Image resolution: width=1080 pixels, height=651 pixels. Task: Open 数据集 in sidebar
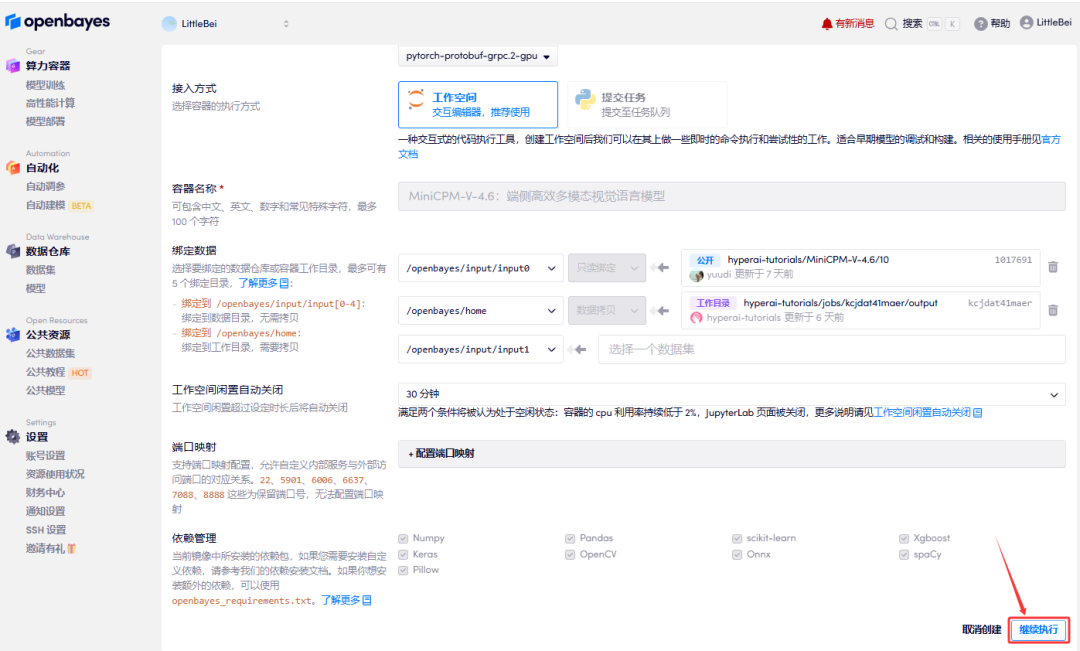coord(41,270)
